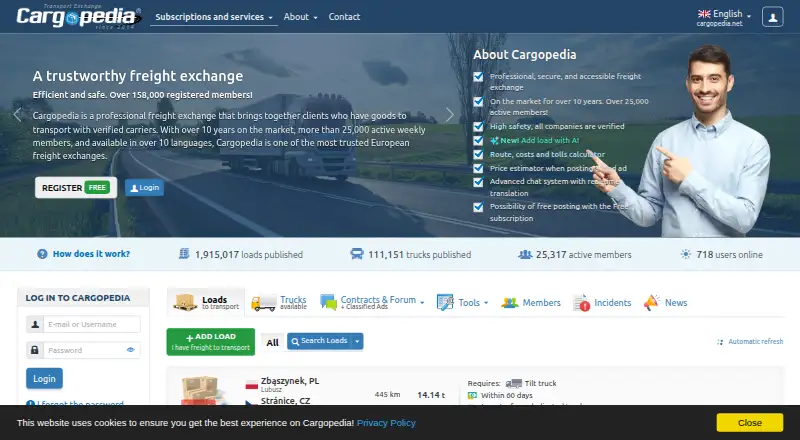Click the Members group icon
This screenshot has height=440, width=800.
[509, 303]
